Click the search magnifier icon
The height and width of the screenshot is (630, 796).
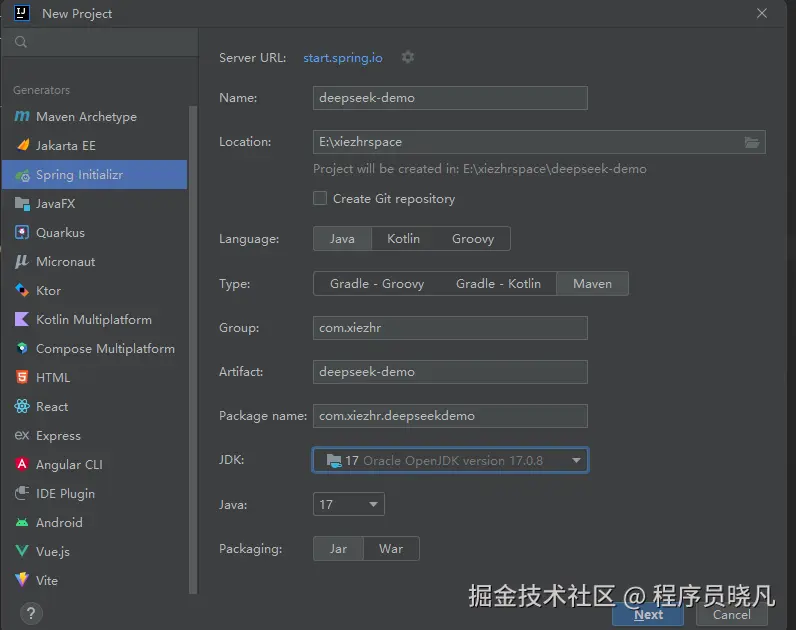[x=21, y=42]
